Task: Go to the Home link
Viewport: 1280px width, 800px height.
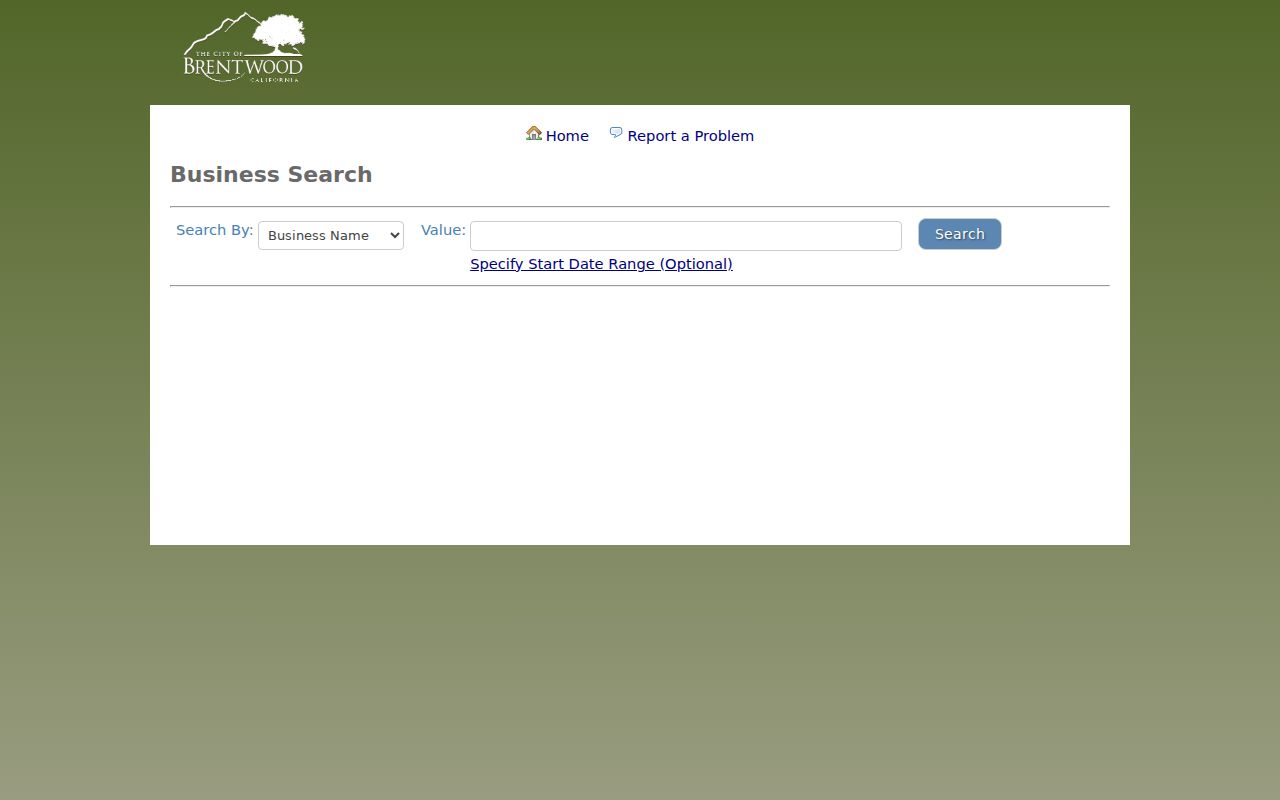Action: pos(567,136)
